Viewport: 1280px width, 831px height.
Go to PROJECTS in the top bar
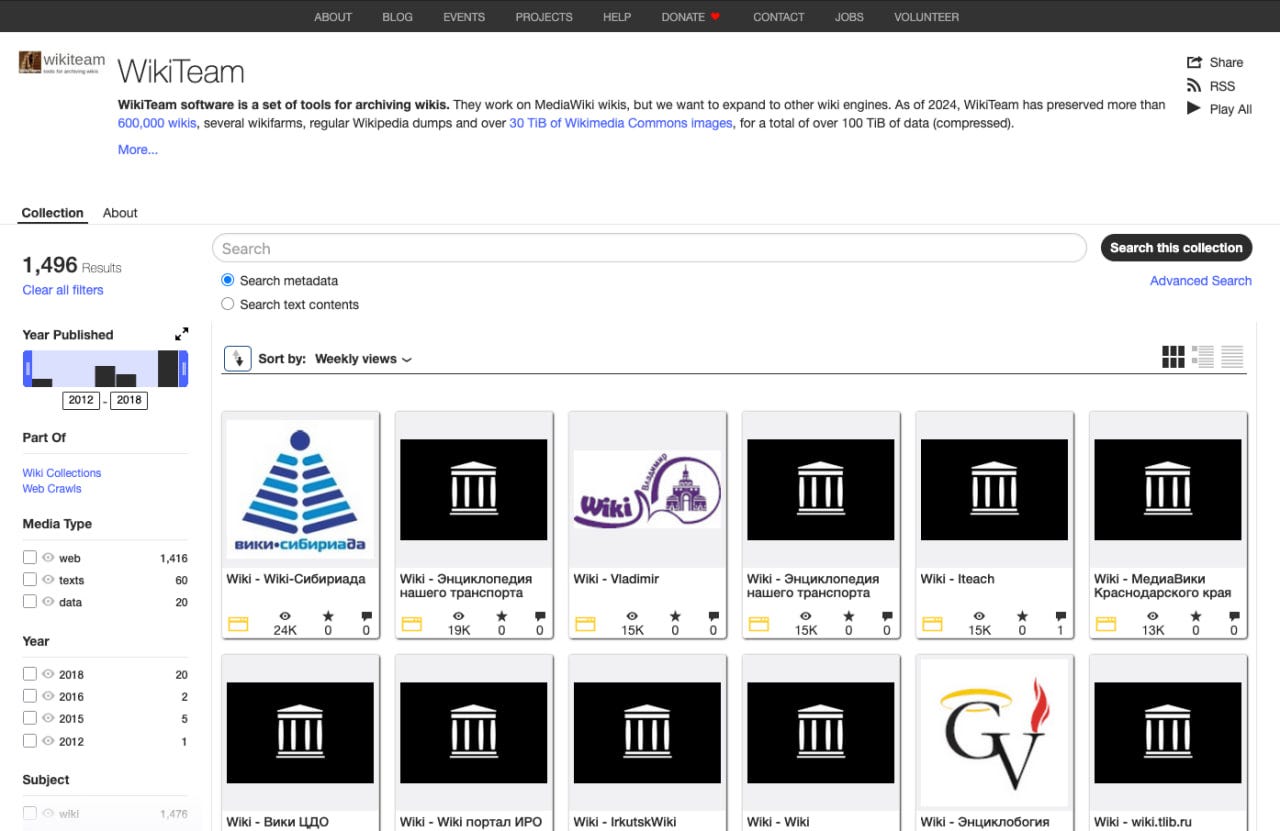pyautogui.click(x=544, y=17)
